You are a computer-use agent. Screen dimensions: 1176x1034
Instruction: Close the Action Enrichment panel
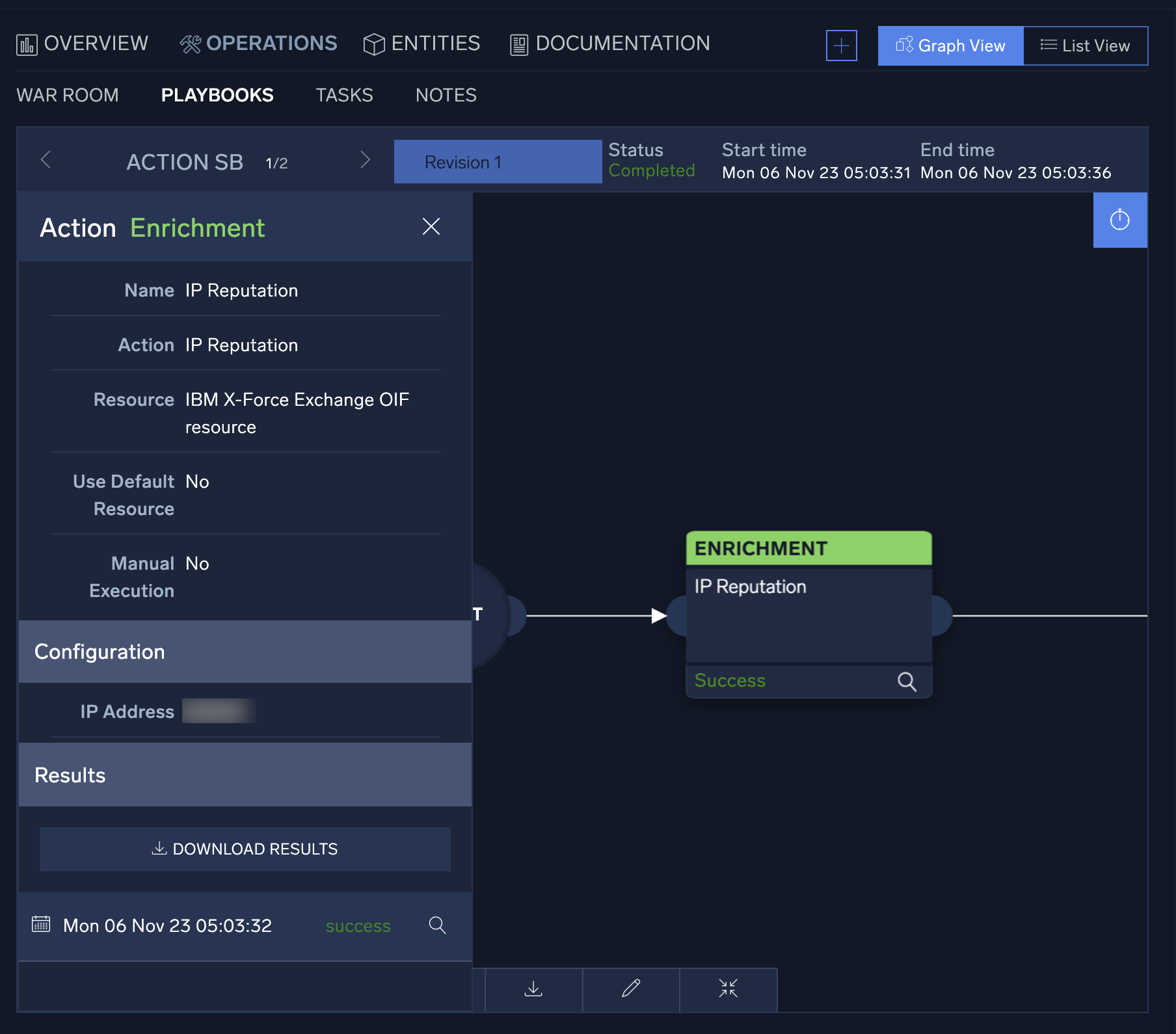(431, 227)
